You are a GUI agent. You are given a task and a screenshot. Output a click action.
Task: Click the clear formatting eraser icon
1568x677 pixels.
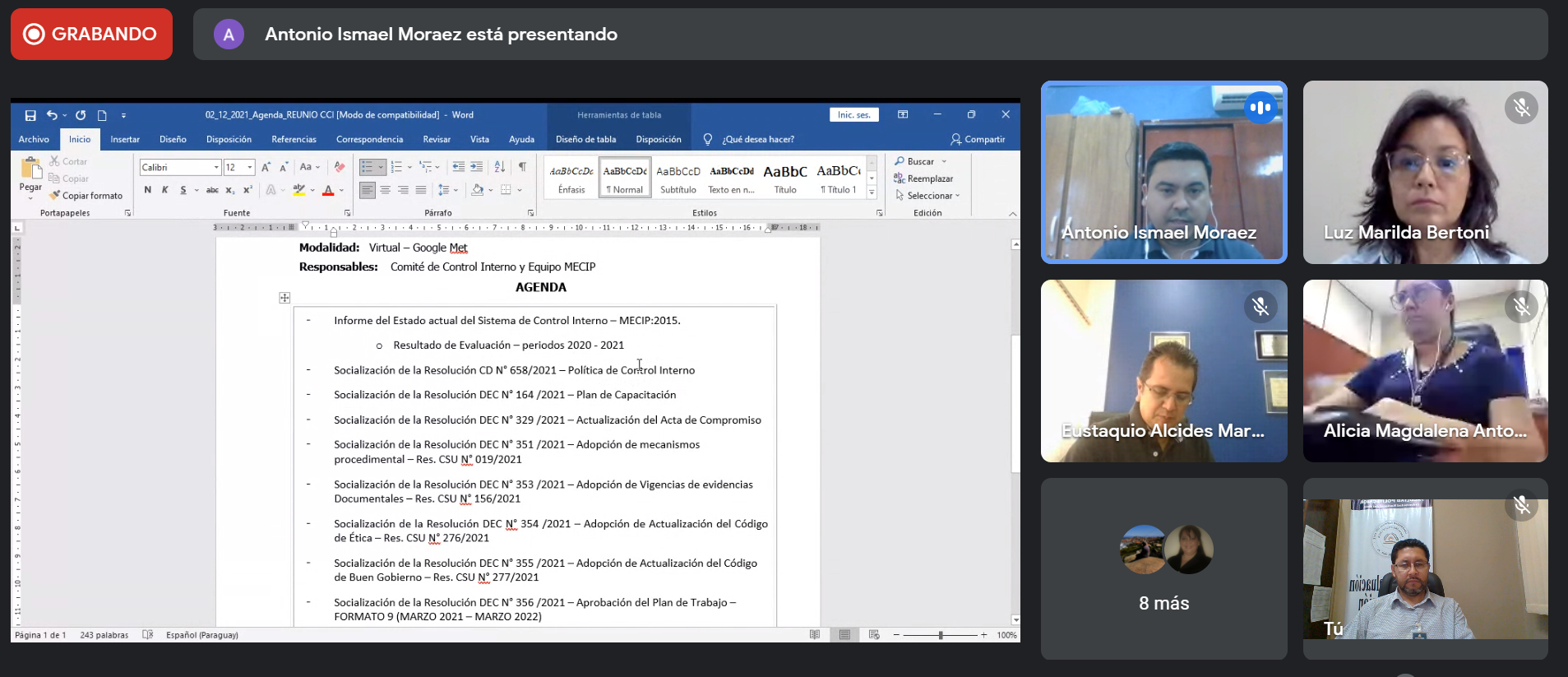[340, 167]
